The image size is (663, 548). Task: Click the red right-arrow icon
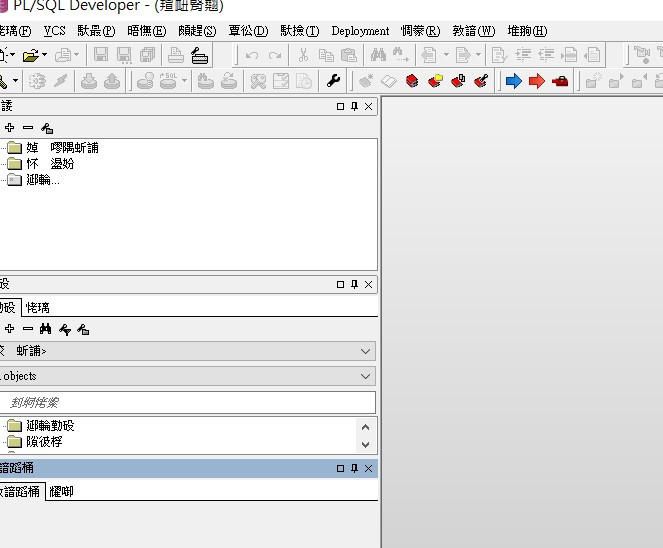pos(537,81)
